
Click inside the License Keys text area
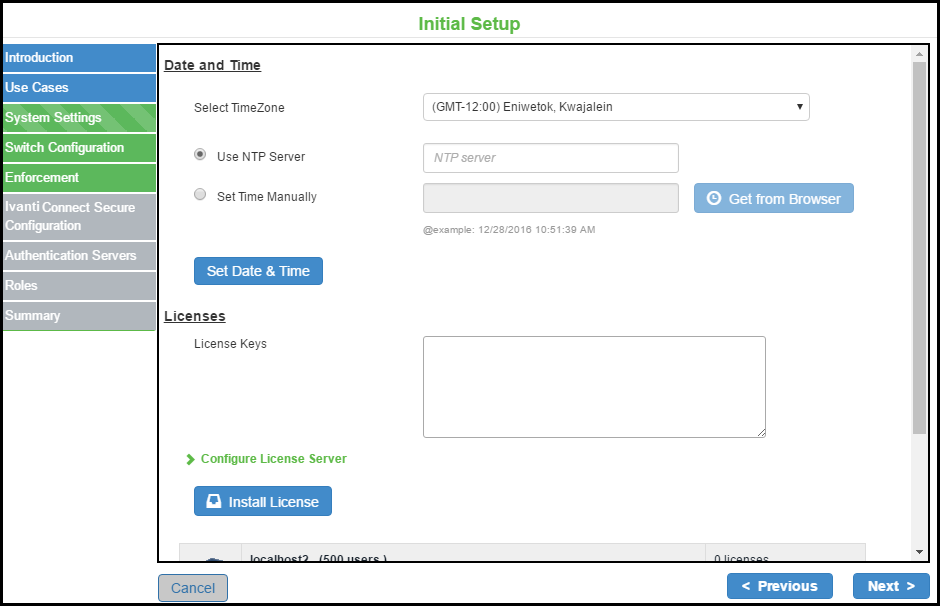594,386
